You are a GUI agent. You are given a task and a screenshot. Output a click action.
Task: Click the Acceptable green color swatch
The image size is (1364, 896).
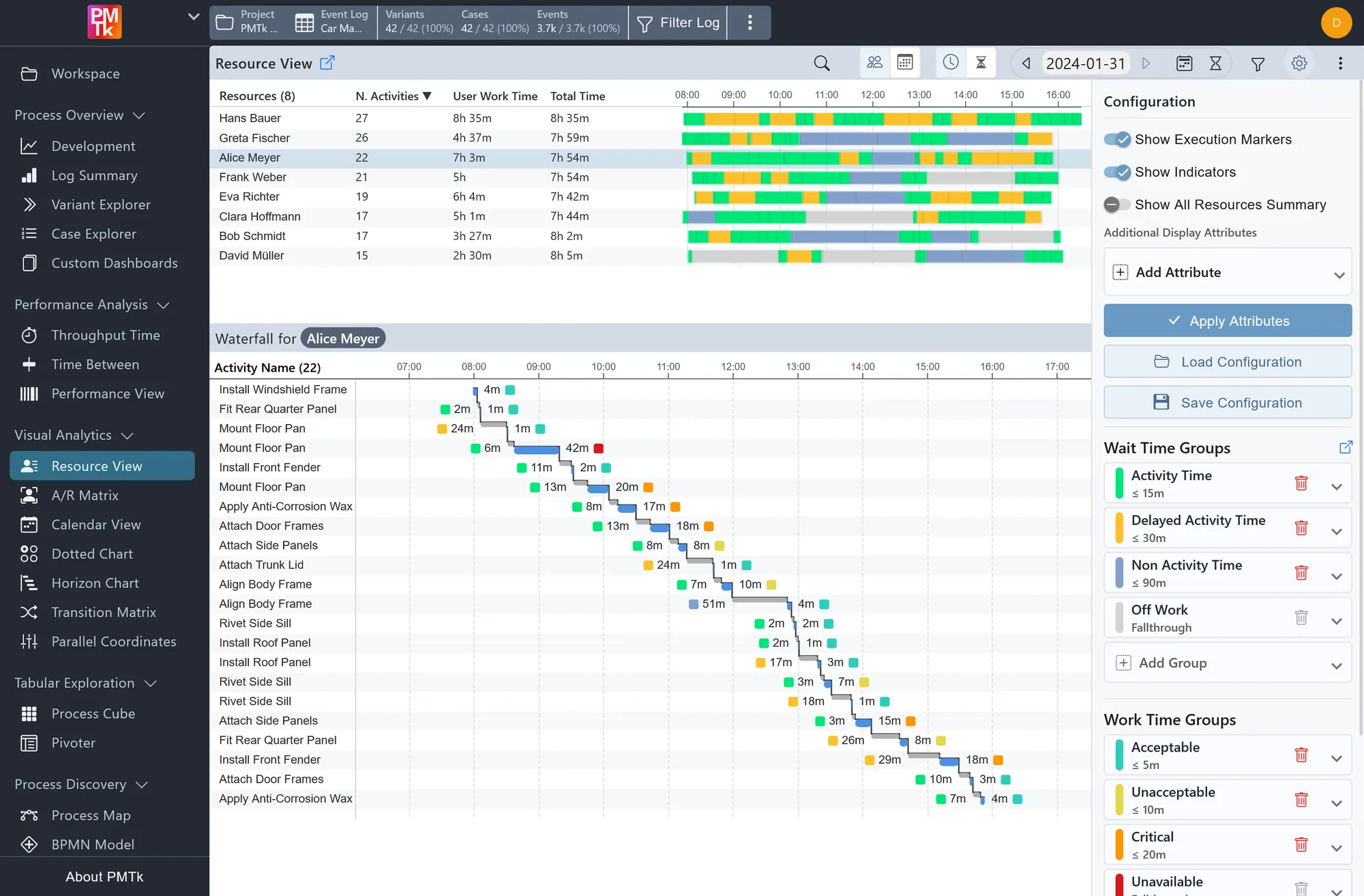(1119, 755)
